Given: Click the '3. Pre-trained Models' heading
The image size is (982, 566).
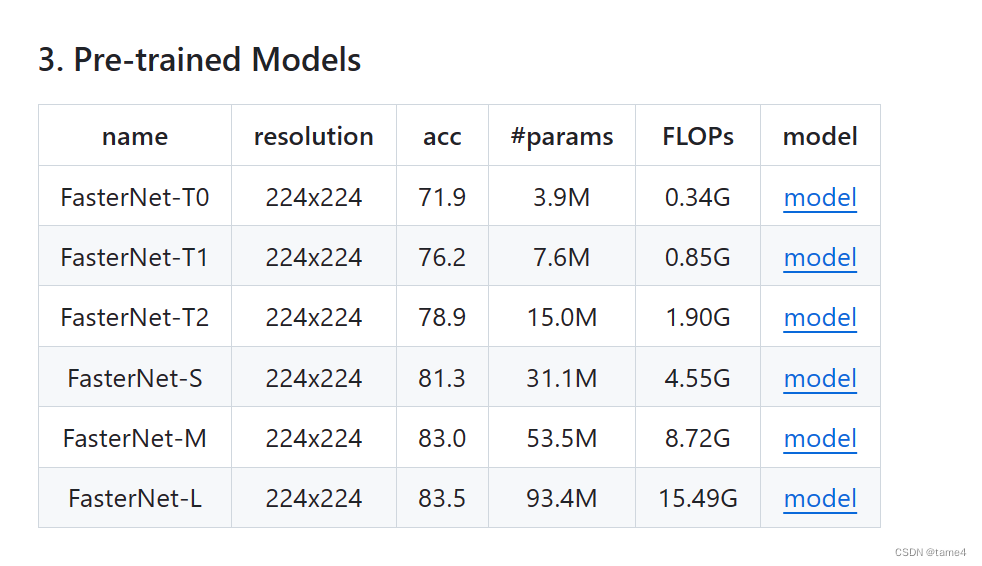Looking at the screenshot, I should coord(200,60).
